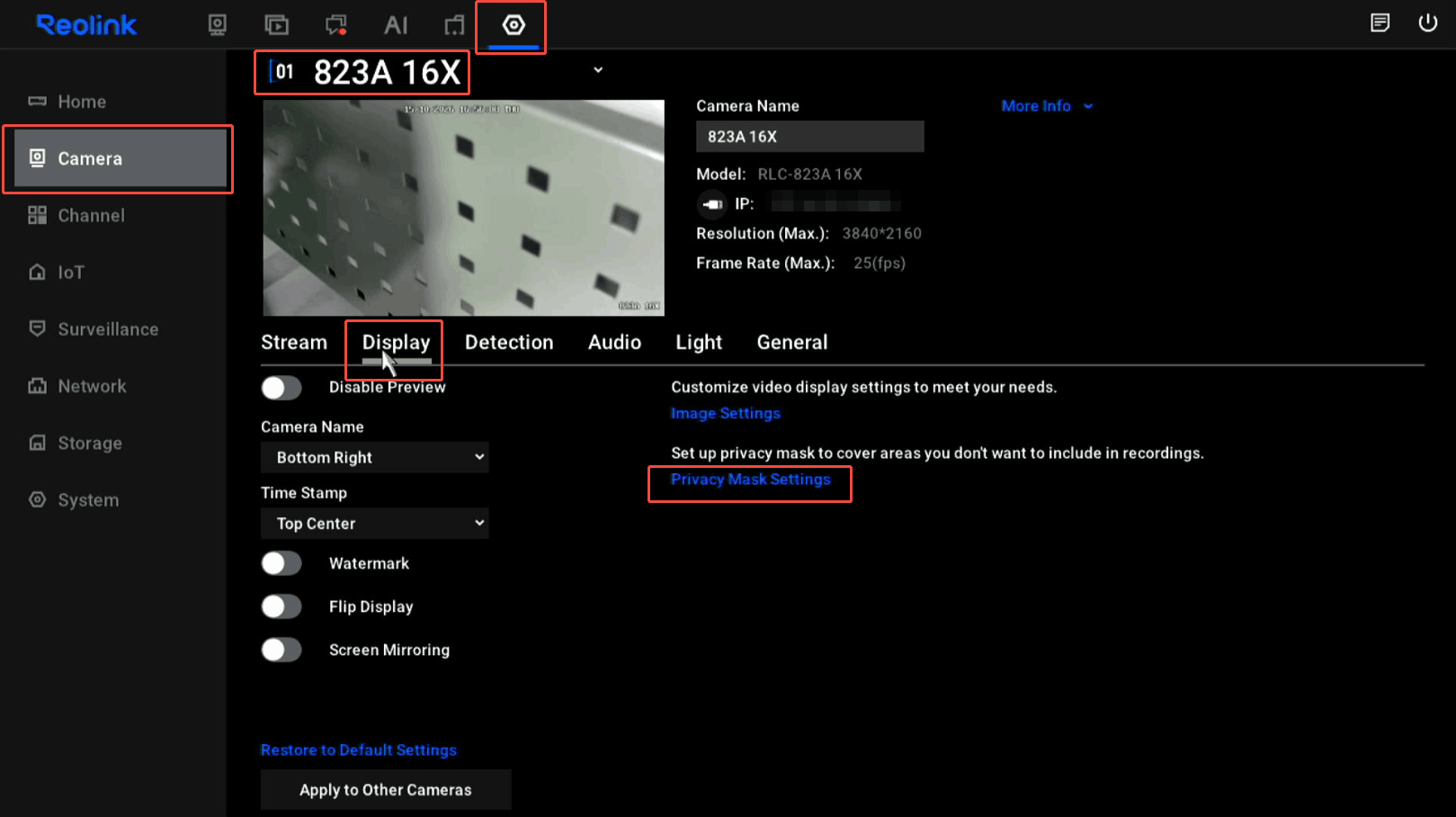
Task: Open Image Settings link
Action: pyautogui.click(x=726, y=413)
